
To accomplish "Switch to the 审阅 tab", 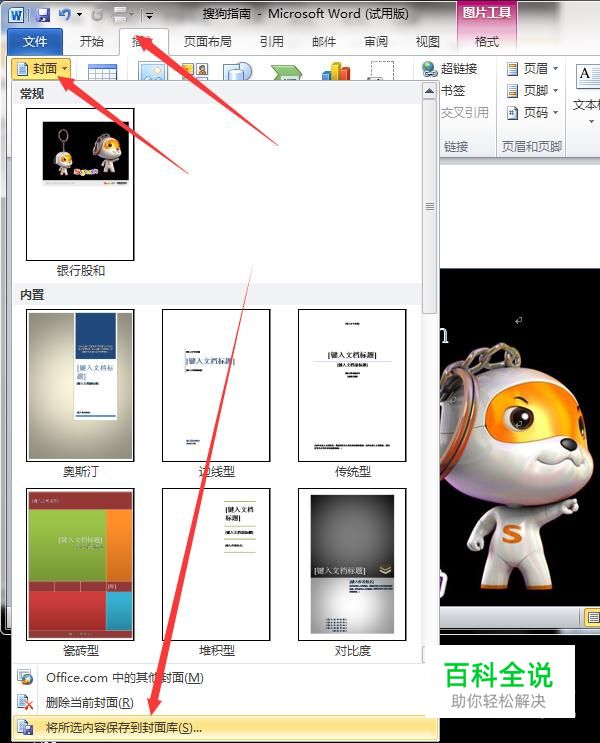I will 376,42.
